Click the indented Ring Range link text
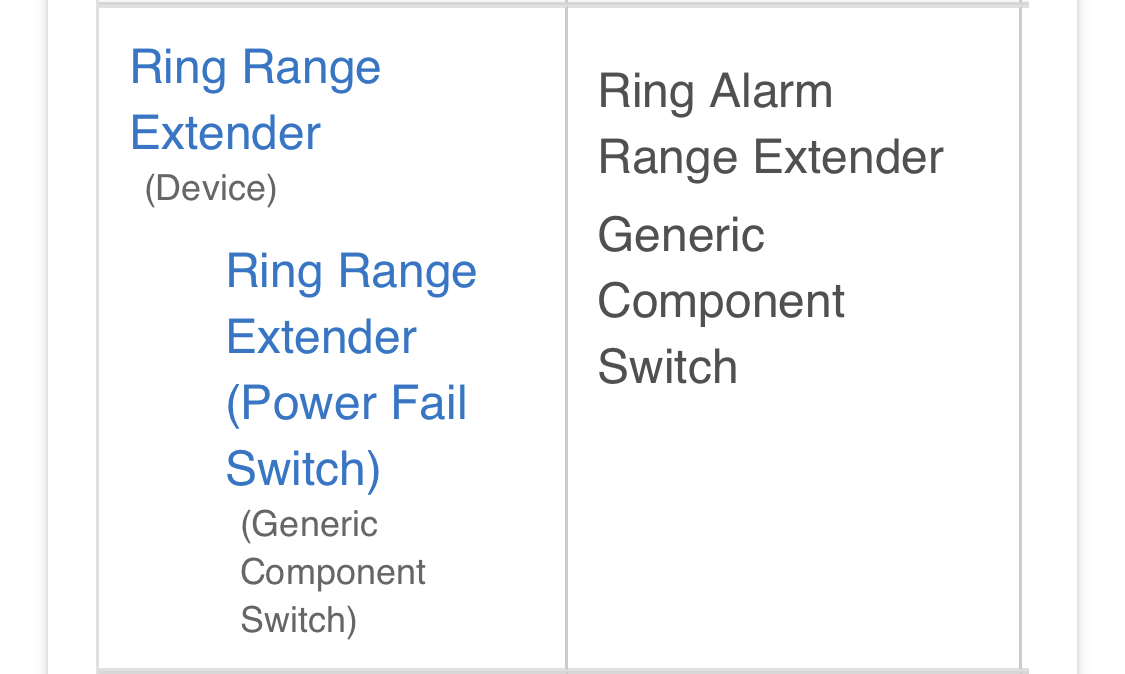 click(x=351, y=271)
